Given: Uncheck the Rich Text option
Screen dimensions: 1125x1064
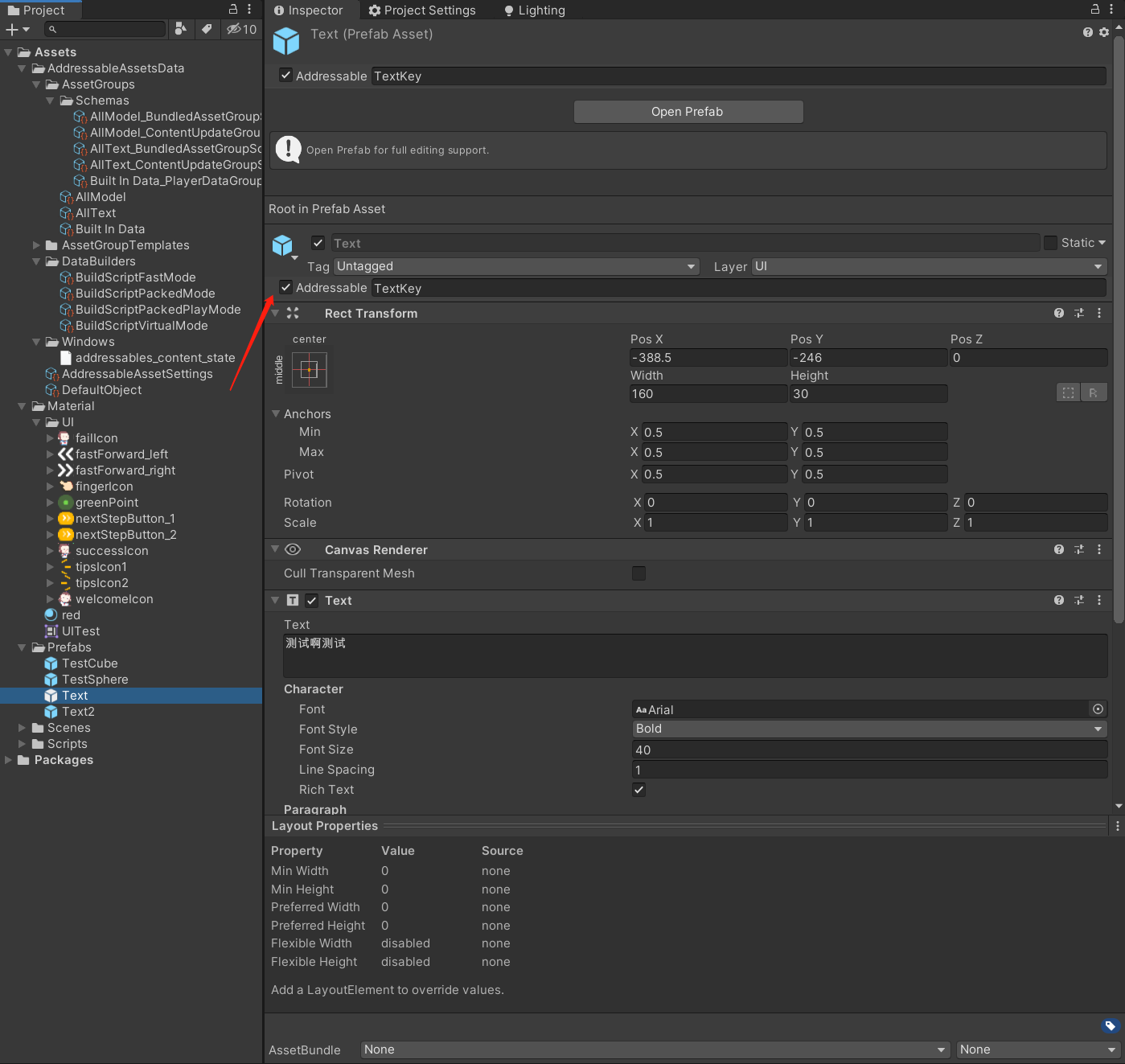Looking at the screenshot, I should pyautogui.click(x=638, y=790).
